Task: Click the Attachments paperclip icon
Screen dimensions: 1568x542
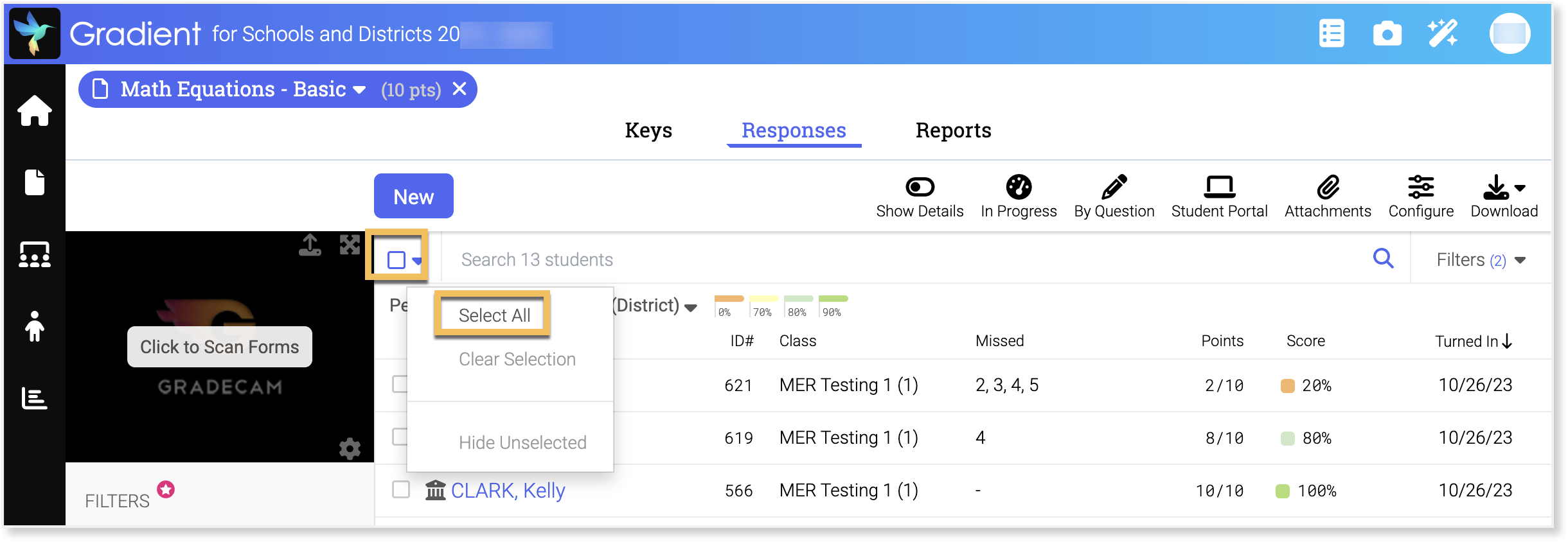Action: [1328, 187]
